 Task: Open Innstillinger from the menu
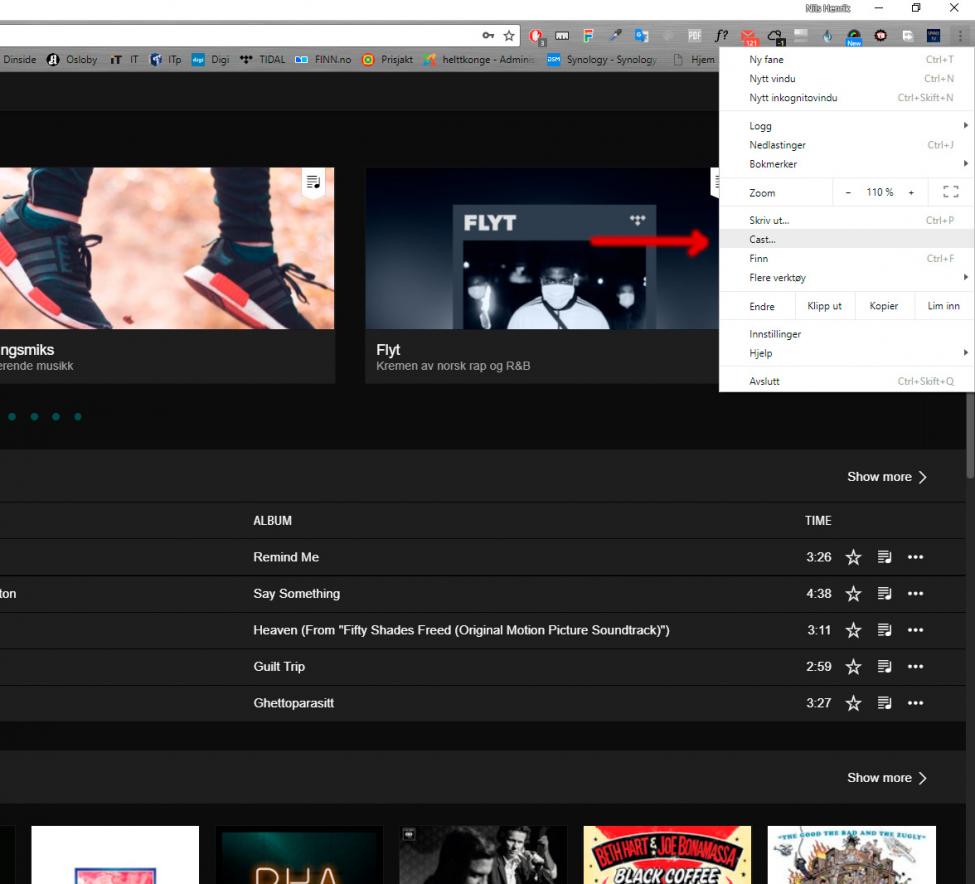coord(846,334)
